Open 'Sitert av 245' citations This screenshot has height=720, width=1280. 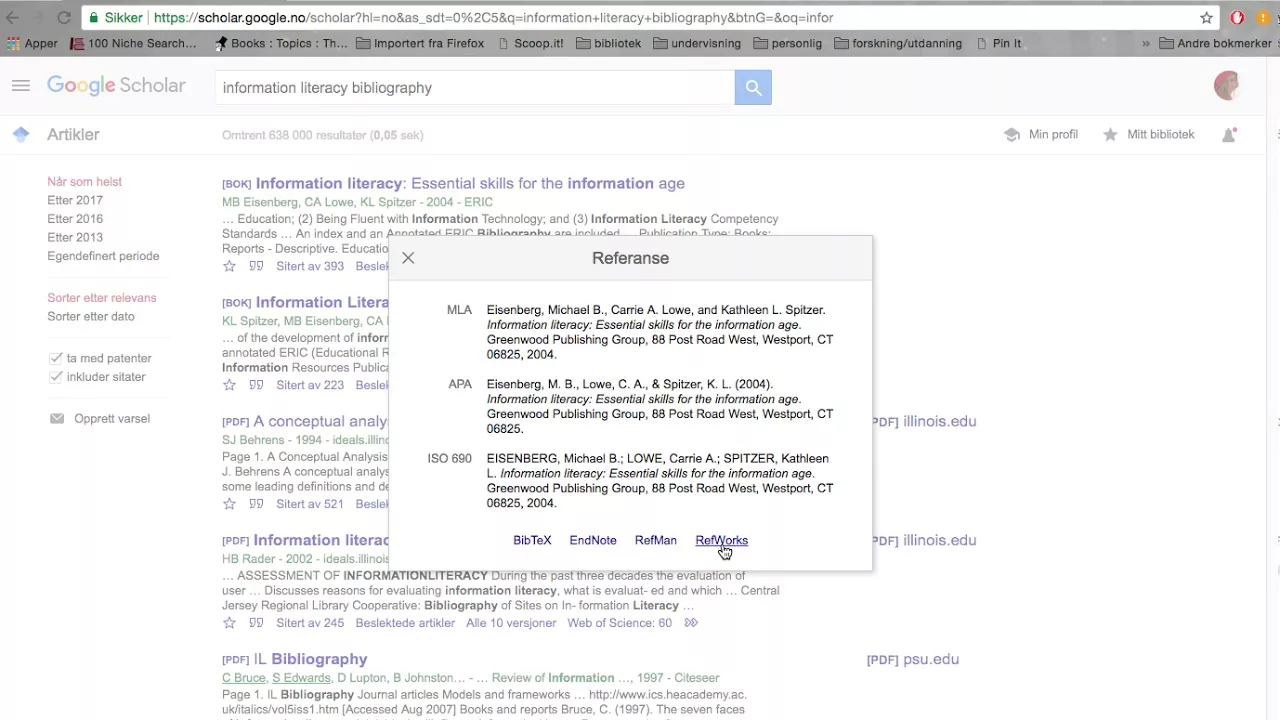[x=310, y=623]
